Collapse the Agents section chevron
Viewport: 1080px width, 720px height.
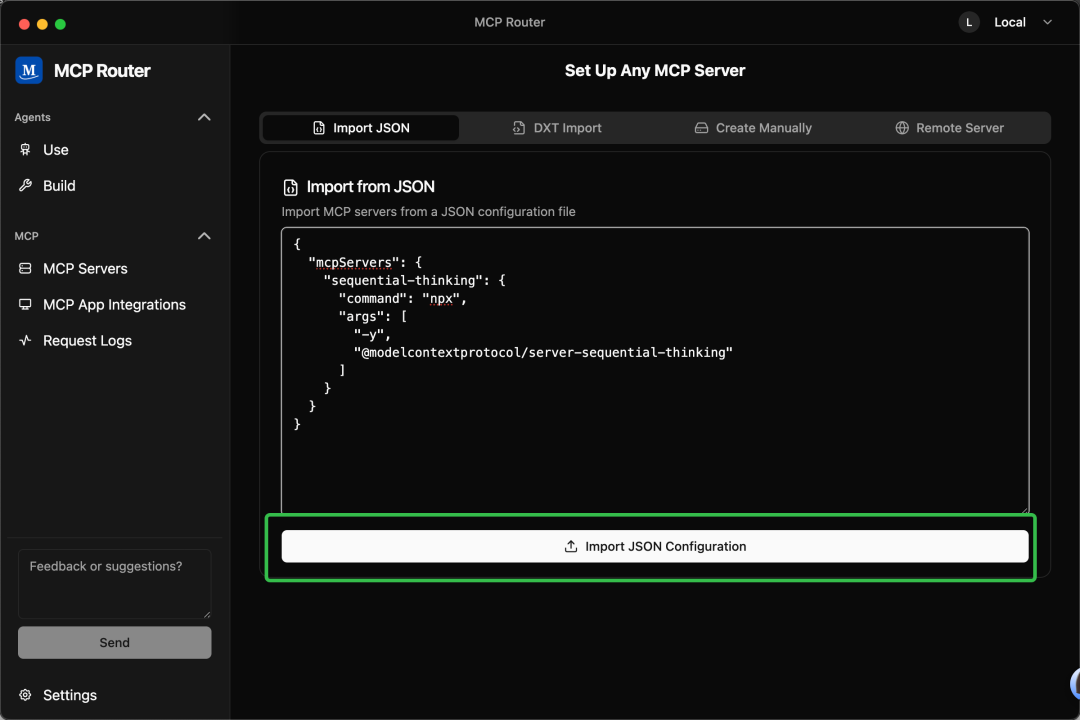coord(204,117)
